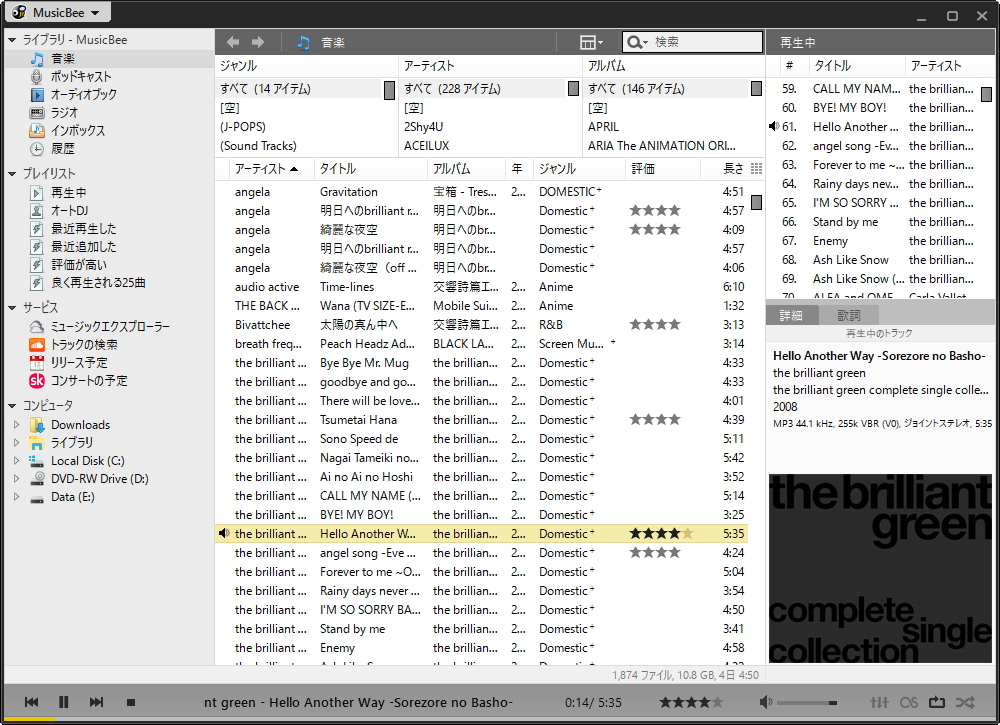1000x725 pixels.
Task: Select the 音楽 library icon in sidebar
Action: [37, 59]
